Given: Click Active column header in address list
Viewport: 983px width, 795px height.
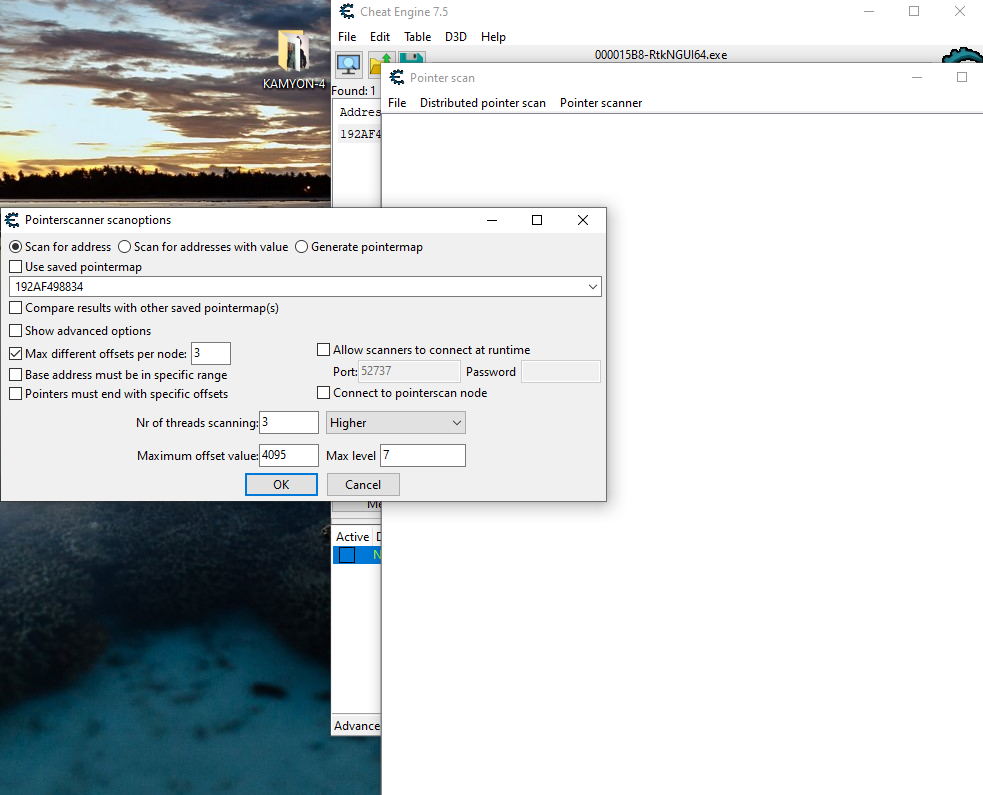Looking at the screenshot, I should click(x=352, y=537).
